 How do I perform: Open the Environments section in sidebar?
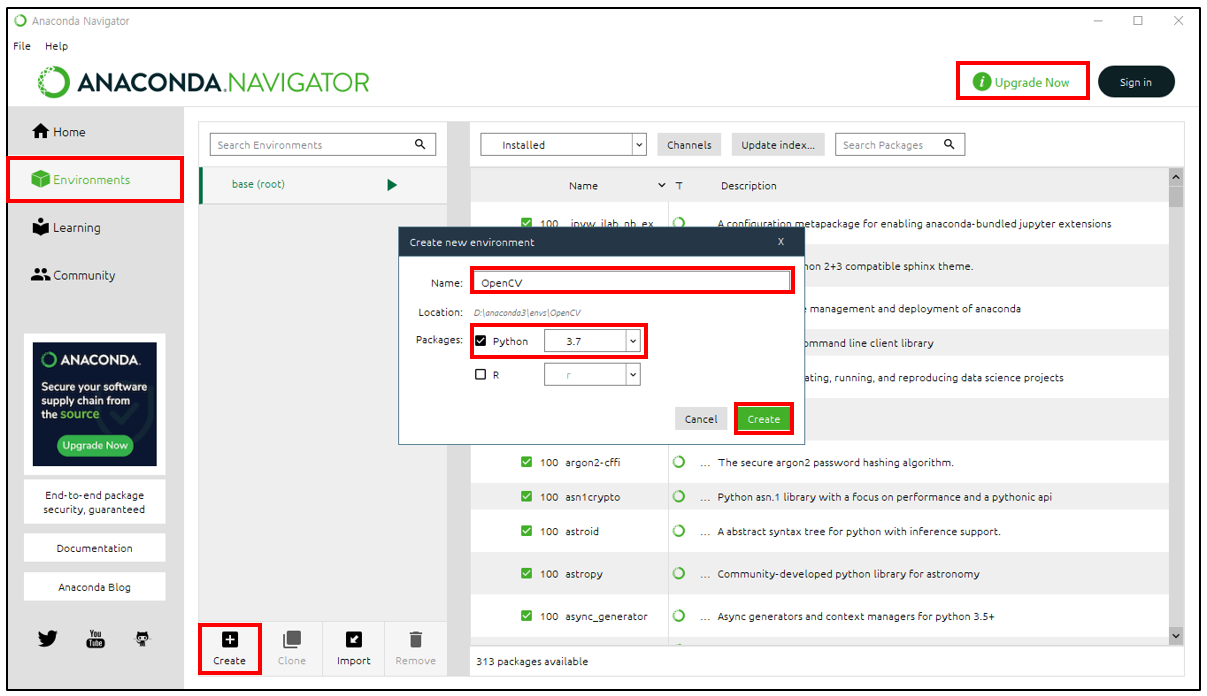pyautogui.click(x=96, y=180)
